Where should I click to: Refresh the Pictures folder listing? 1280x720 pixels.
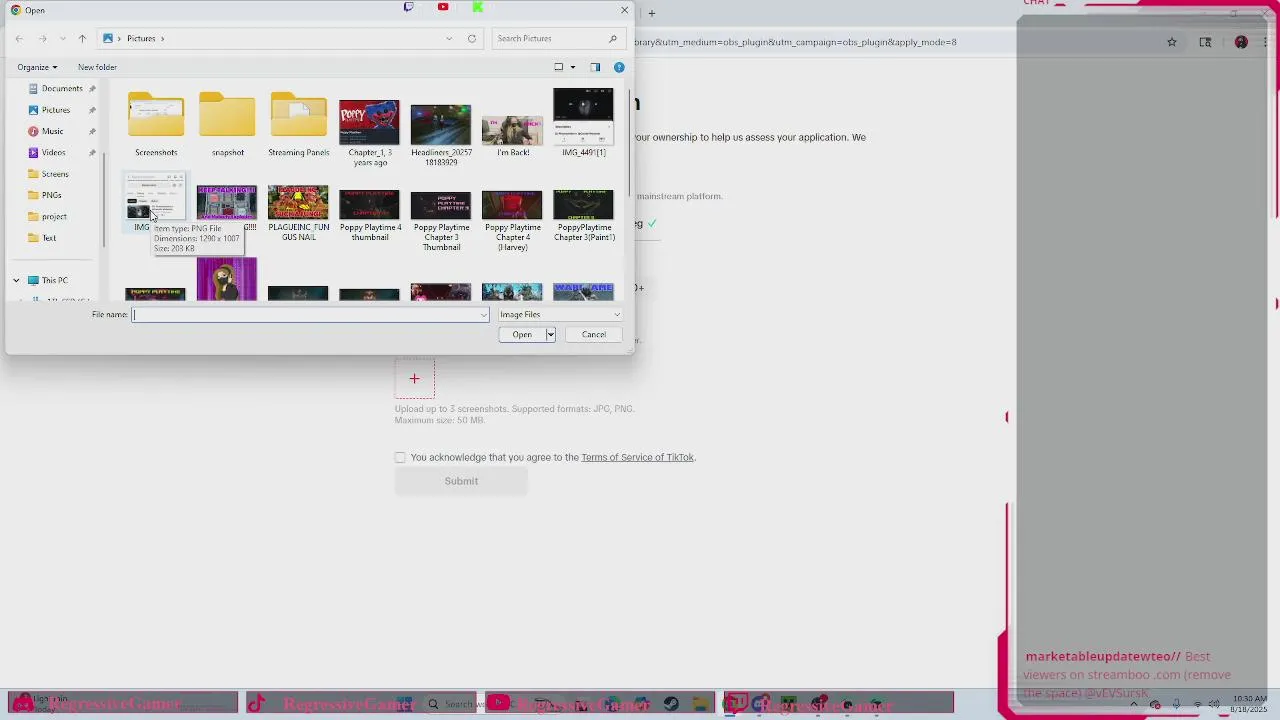tap(472, 38)
